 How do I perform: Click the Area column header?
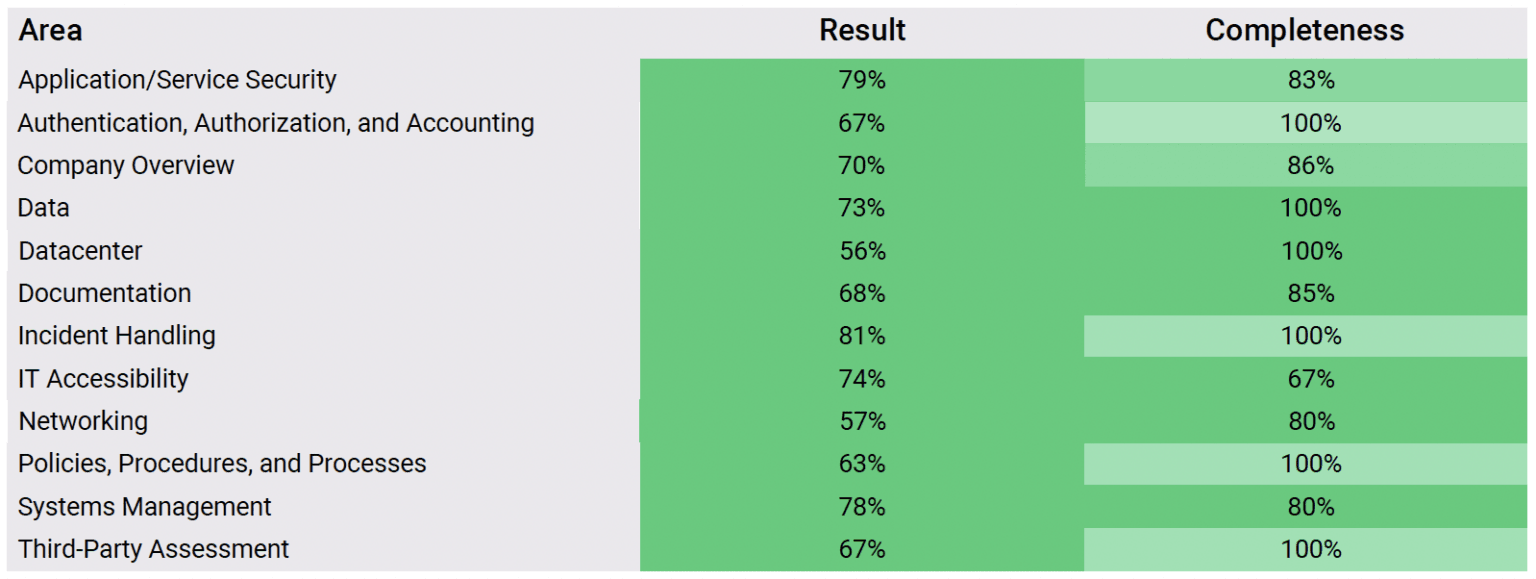coord(50,31)
